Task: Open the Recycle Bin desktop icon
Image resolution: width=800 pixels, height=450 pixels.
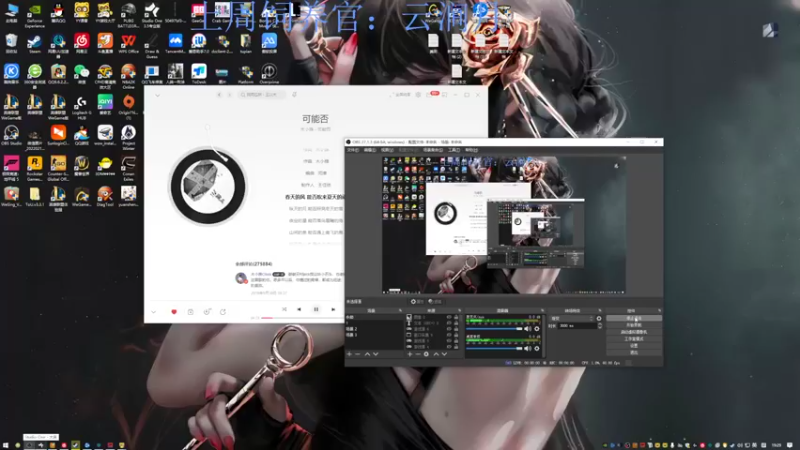Action: (11, 44)
